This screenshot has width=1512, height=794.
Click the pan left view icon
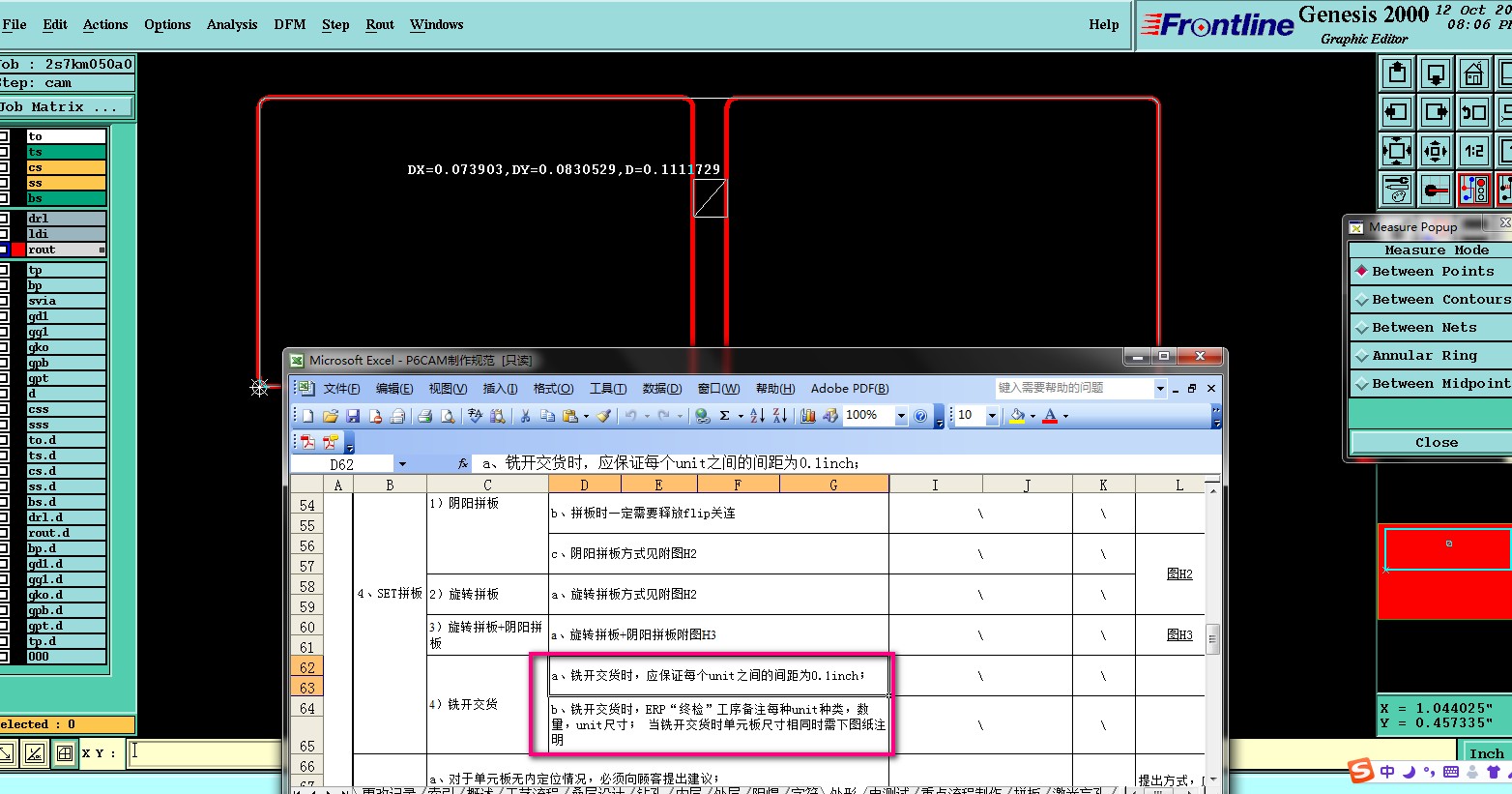click(x=1397, y=112)
